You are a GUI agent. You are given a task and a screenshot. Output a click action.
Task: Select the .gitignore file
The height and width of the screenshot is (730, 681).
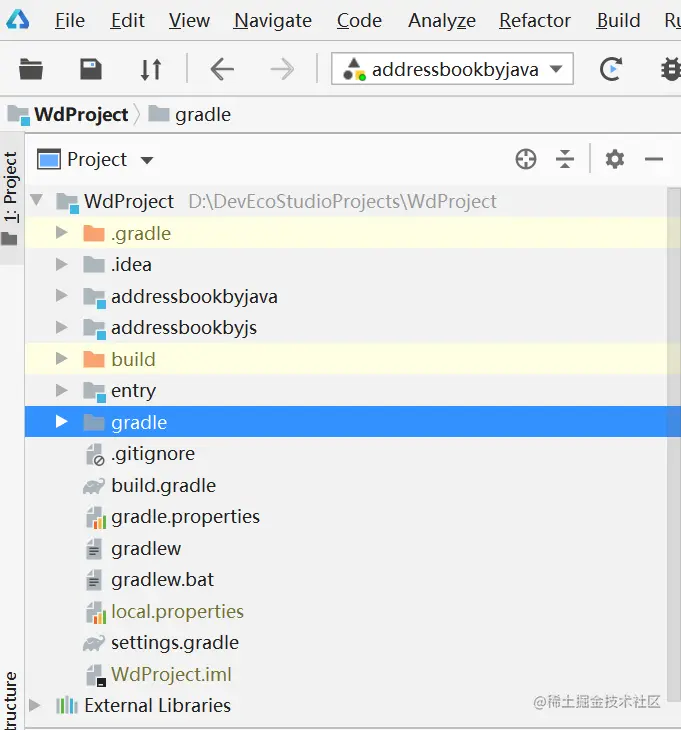[x=346, y=453]
